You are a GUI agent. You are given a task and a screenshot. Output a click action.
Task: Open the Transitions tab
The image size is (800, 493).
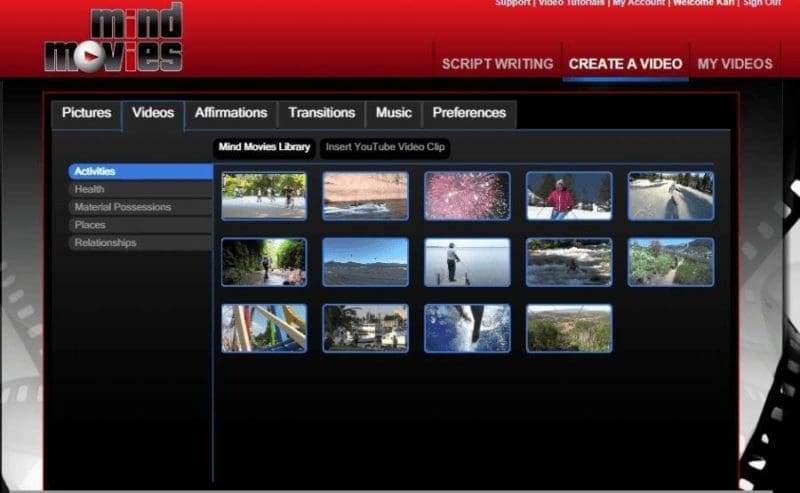tap(321, 113)
